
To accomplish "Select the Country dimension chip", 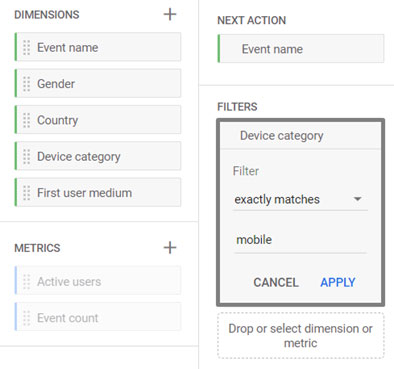I will [x=98, y=120].
